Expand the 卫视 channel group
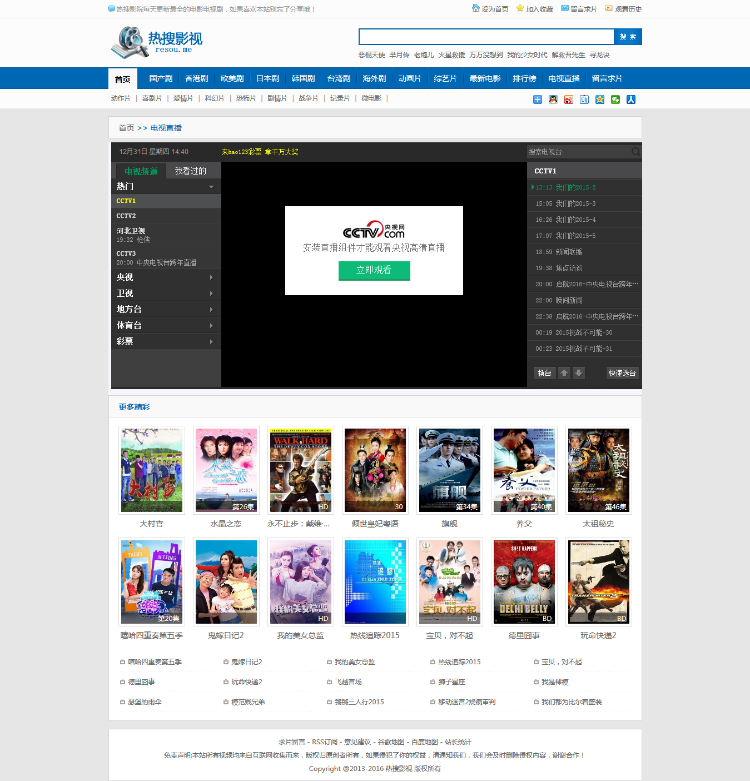750x781 pixels. (166, 293)
